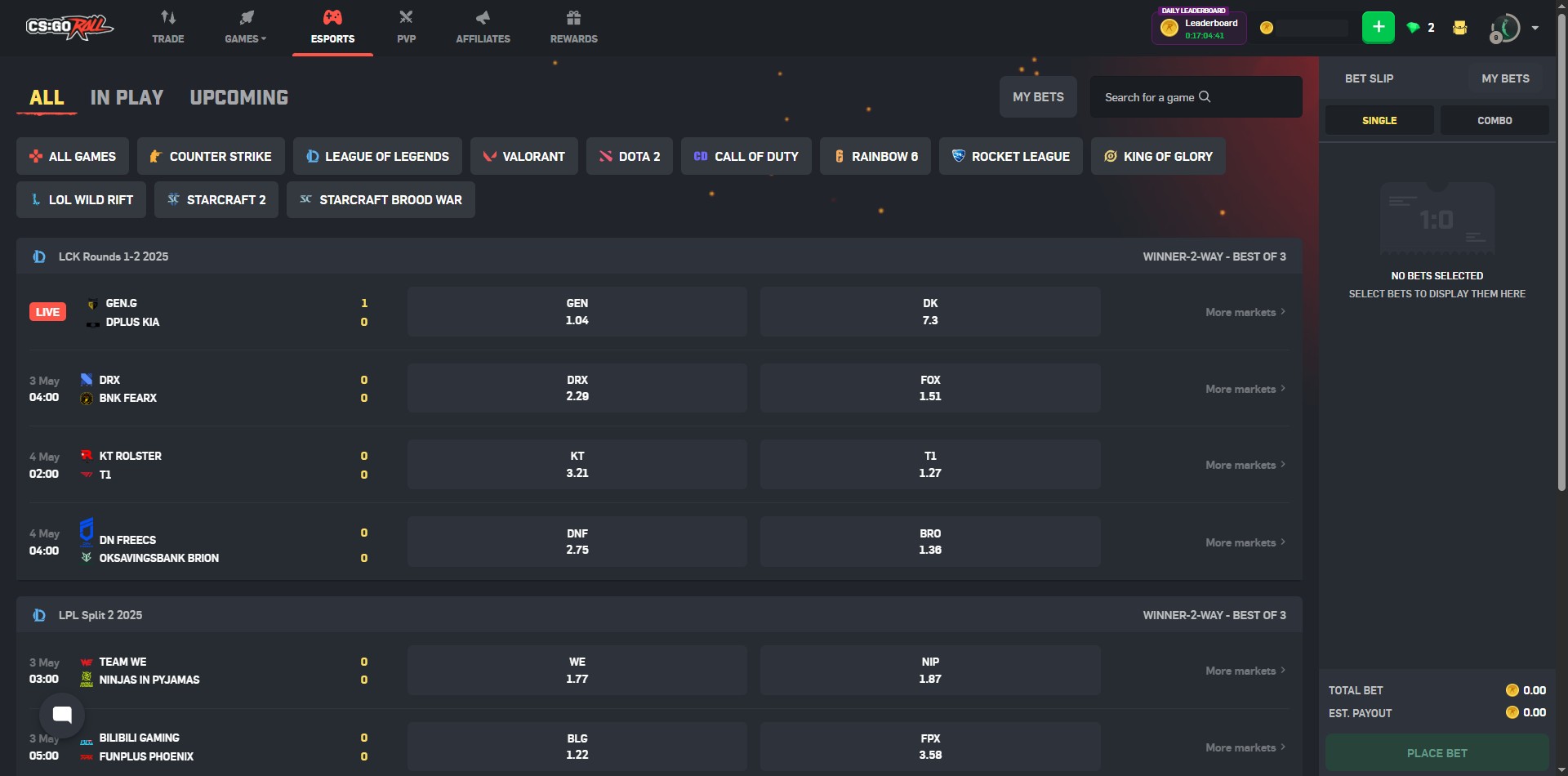
Task: Expand More markets for Team WE match
Action: tap(1245, 671)
